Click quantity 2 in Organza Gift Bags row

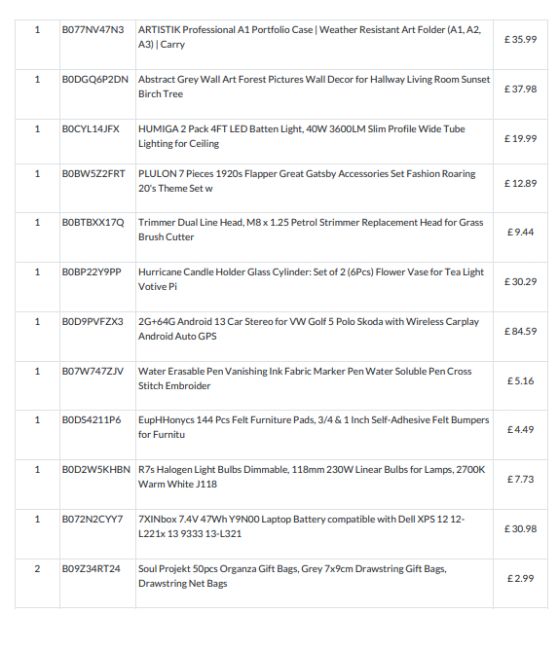pos(37,569)
